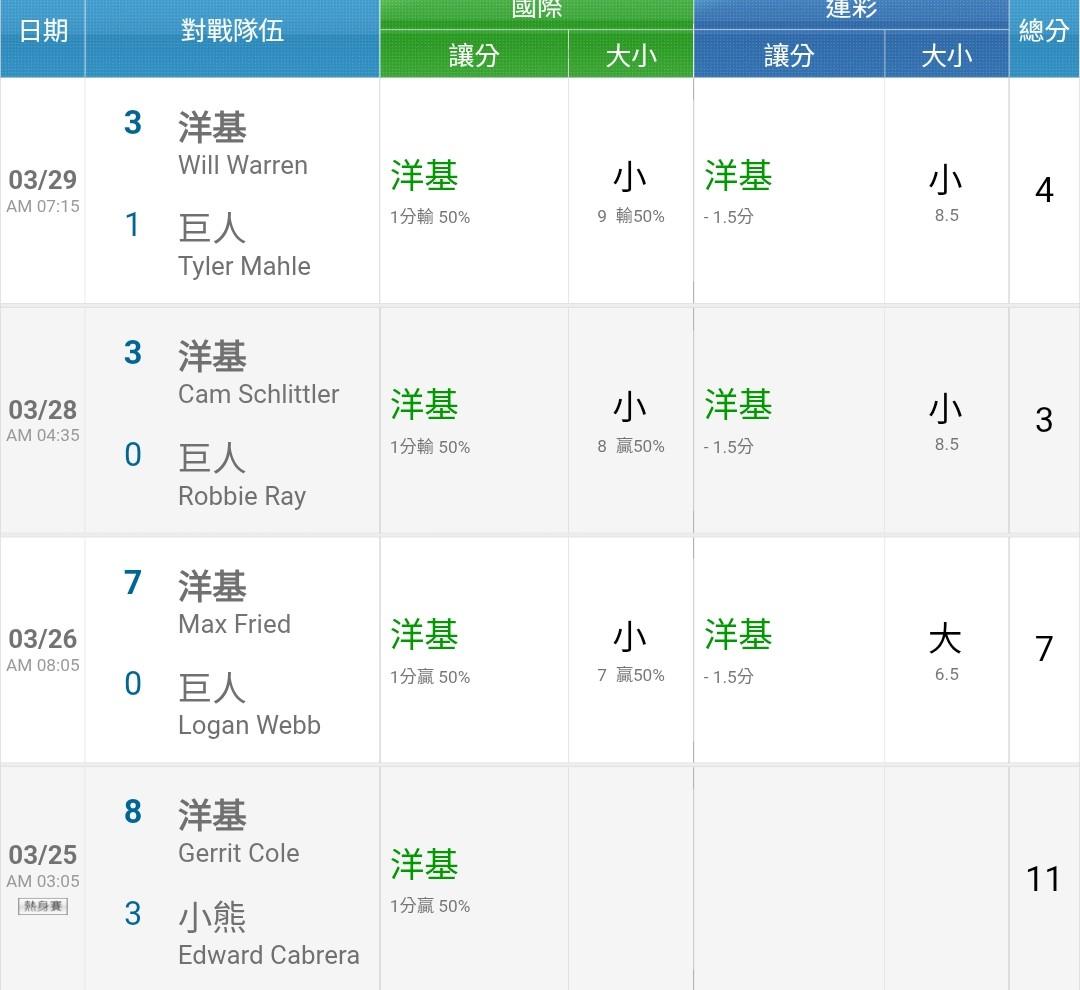Click 小 9 輸50% pick for 03/29
The height and width of the screenshot is (990, 1080).
tap(630, 192)
